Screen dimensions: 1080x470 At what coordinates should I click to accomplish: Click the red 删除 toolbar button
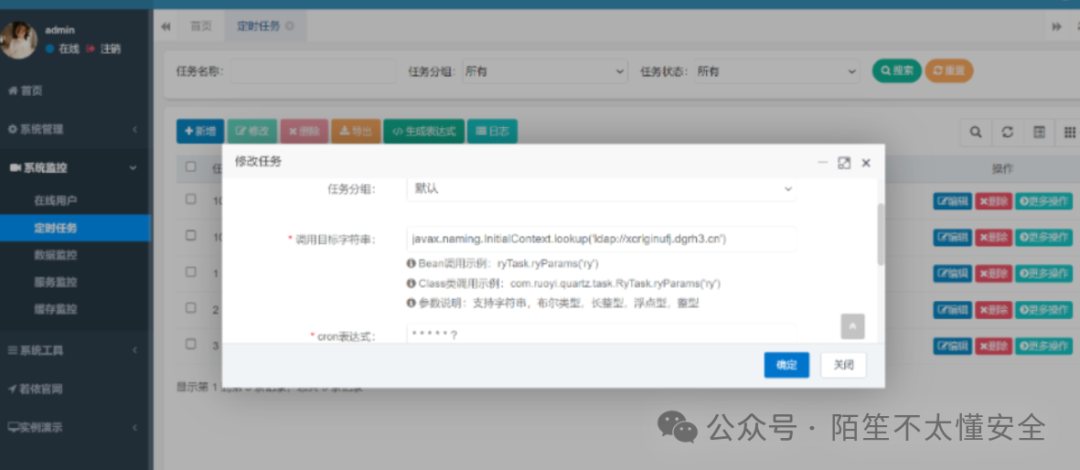point(304,132)
